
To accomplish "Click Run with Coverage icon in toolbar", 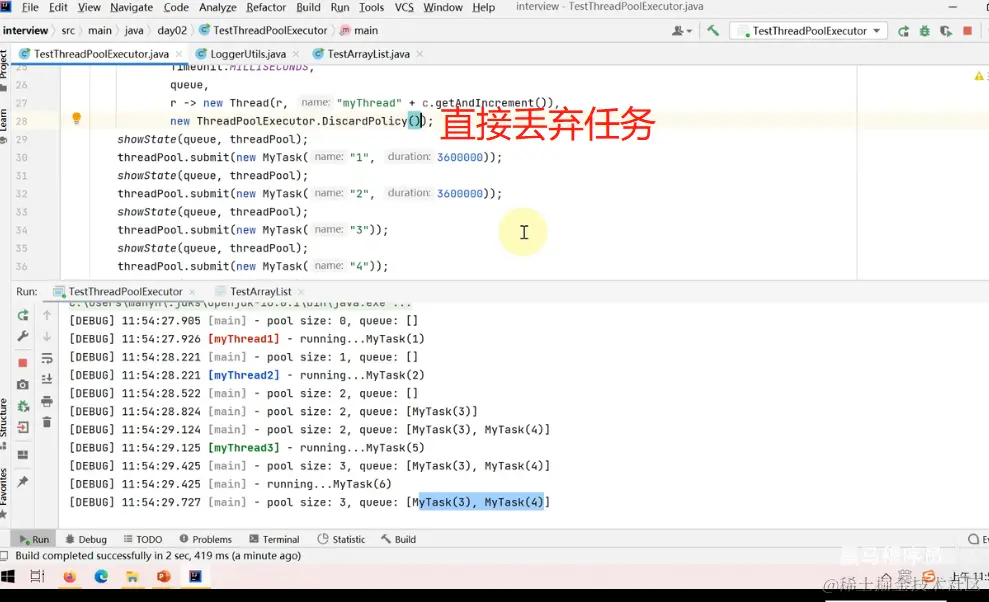I will point(945,30).
